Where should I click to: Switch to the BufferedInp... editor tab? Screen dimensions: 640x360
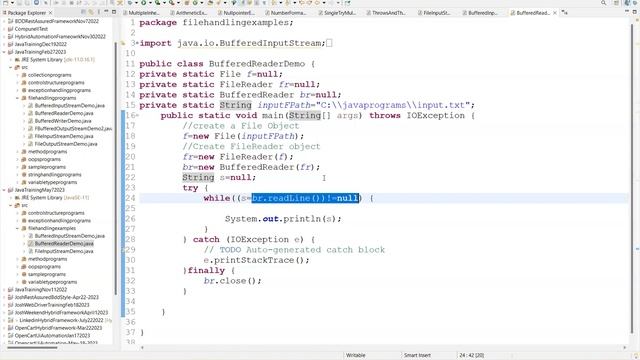pos(480,13)
